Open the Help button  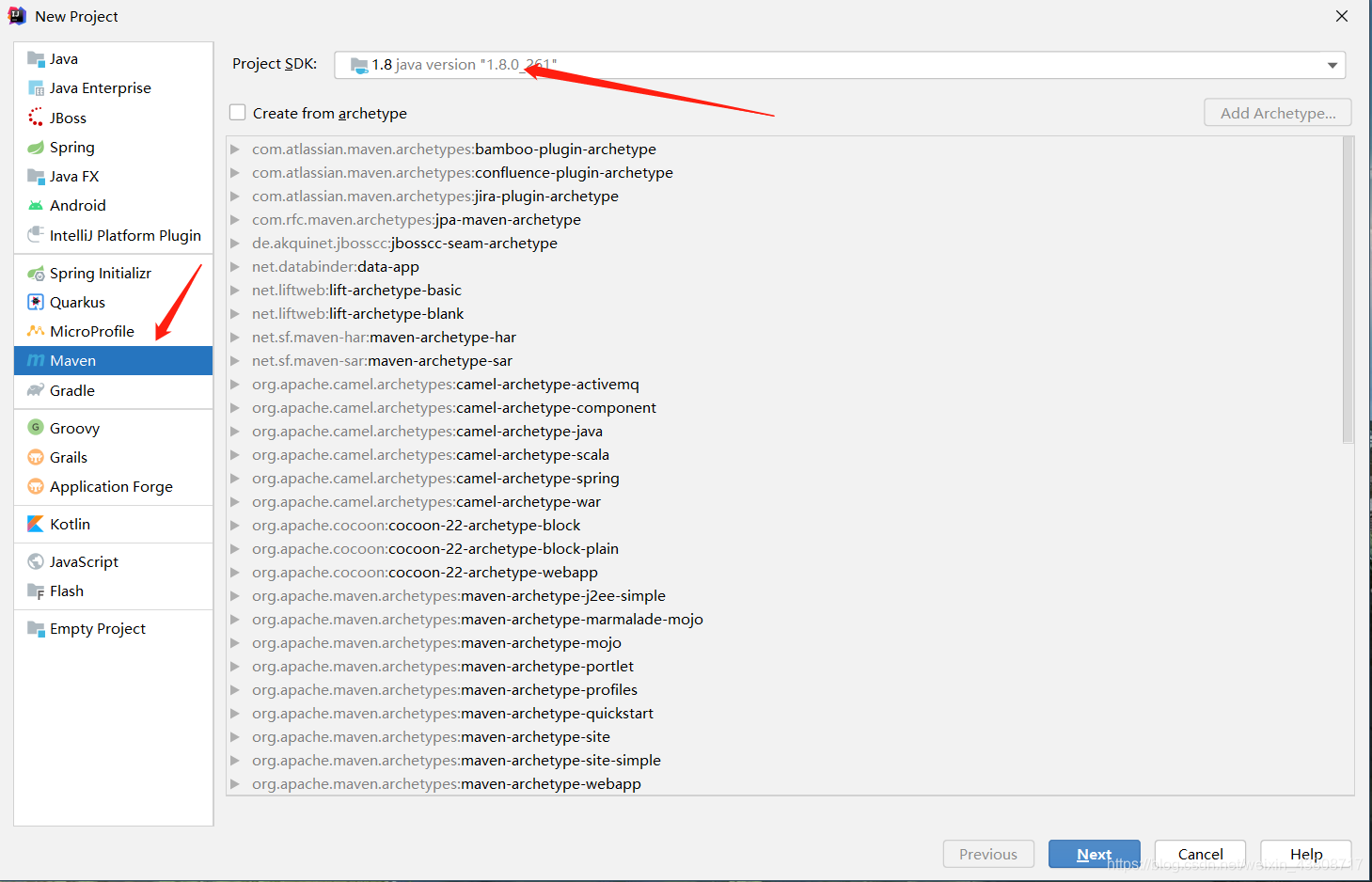point(1306,854)
